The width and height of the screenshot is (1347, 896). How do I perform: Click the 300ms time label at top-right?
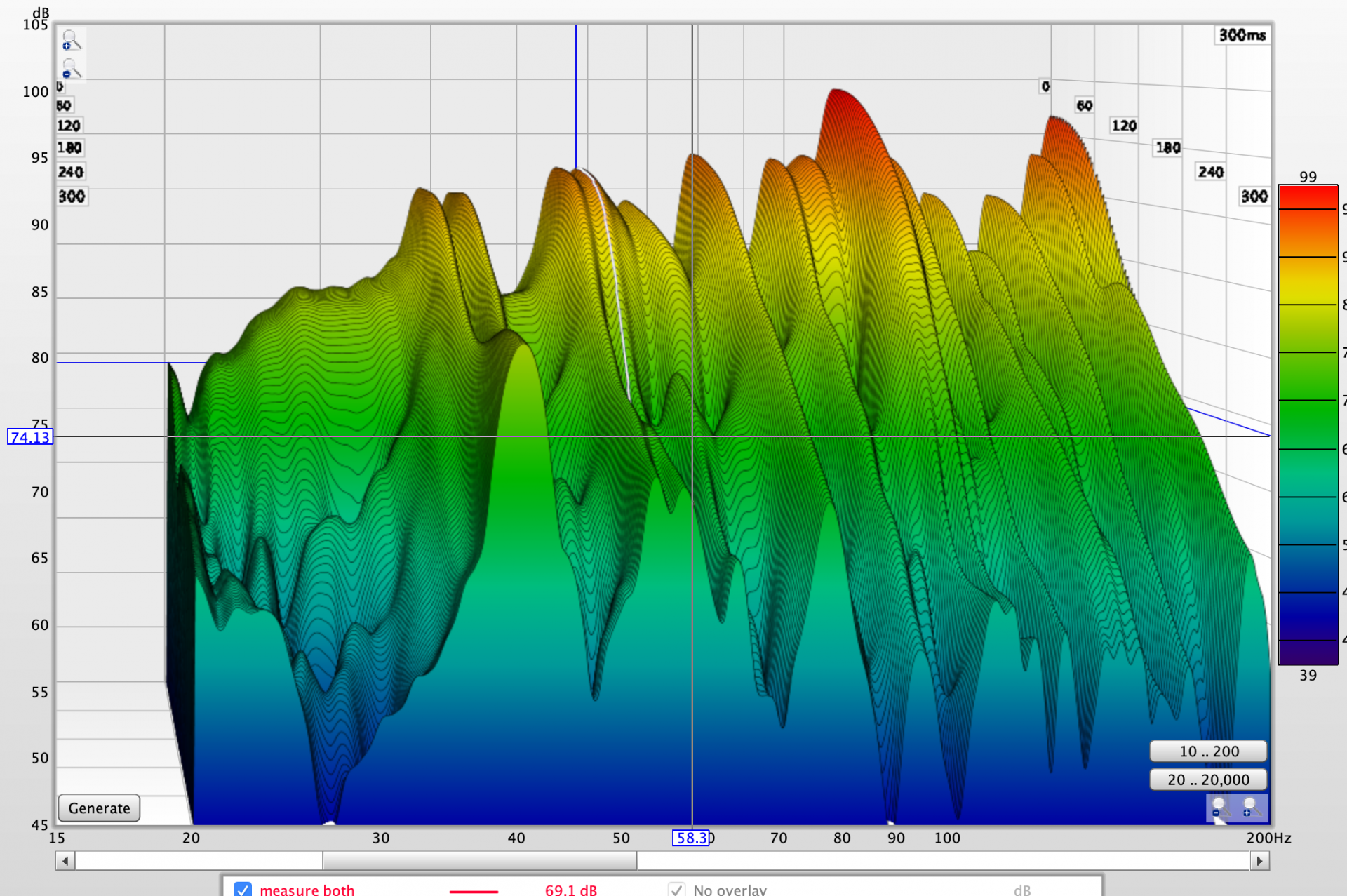click(x=1242, y=35)
